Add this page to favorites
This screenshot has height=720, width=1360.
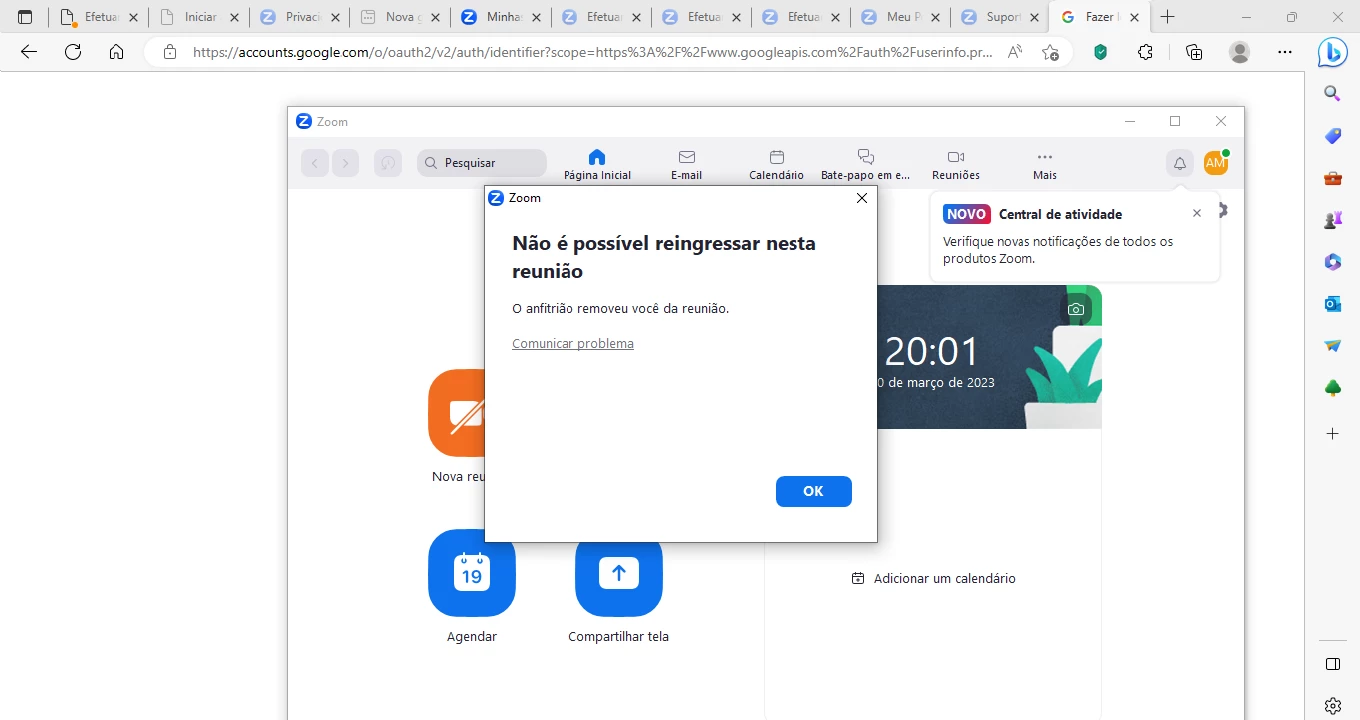pyautogui.click(x=1050, y=52)
